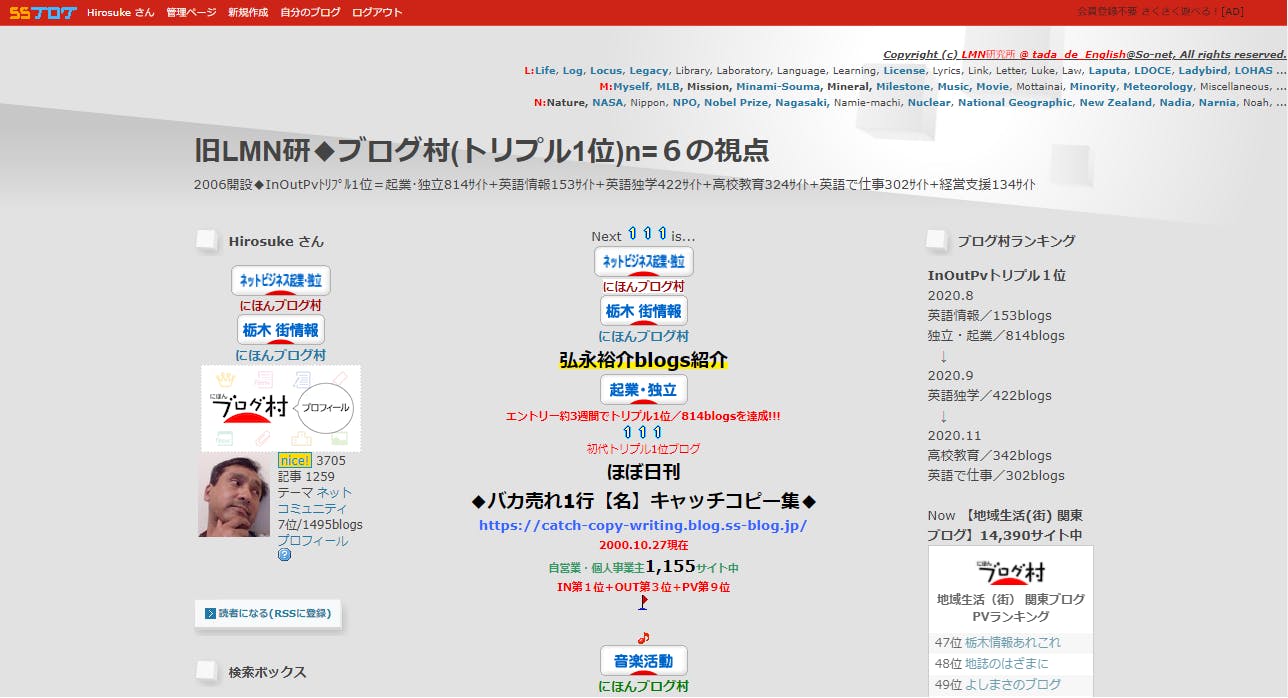This screenshot has height=698, width=1288.
Task: Open the NASA tag link
Action: point(607,103)
